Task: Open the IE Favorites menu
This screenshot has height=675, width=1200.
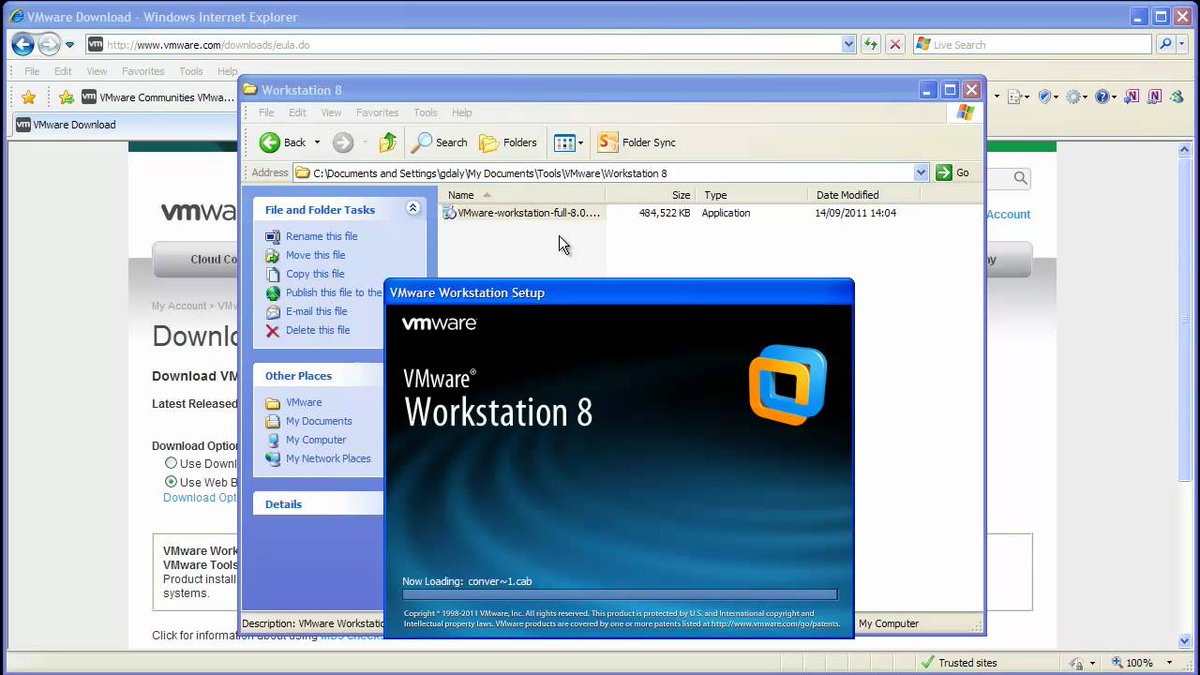Action: click(x=143, y=71)
